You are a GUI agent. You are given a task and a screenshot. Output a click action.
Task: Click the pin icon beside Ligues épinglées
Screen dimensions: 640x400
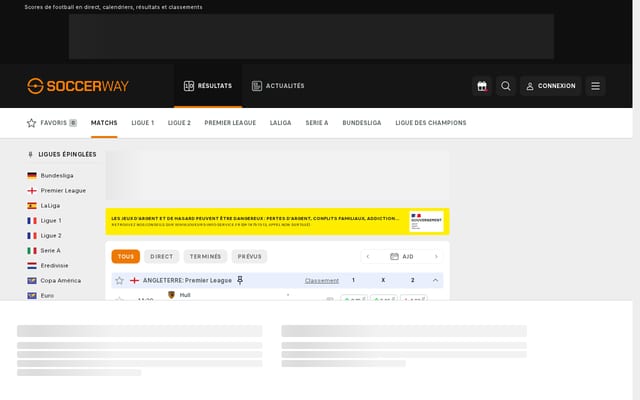[30, 154]
